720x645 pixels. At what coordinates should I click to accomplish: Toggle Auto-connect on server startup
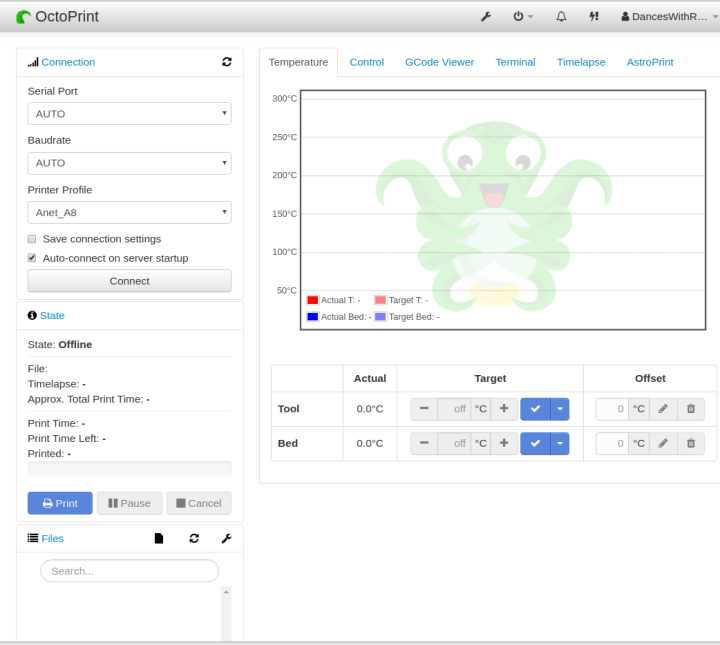32,258
